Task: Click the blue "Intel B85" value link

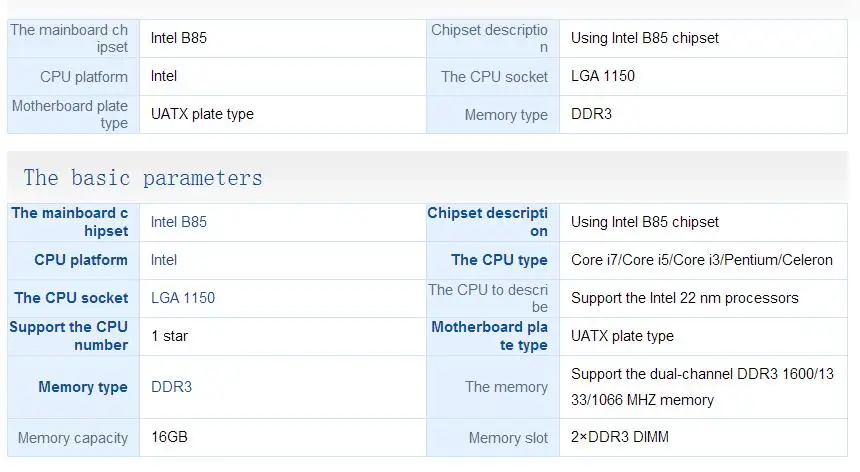Action: [x=179, y=222]
